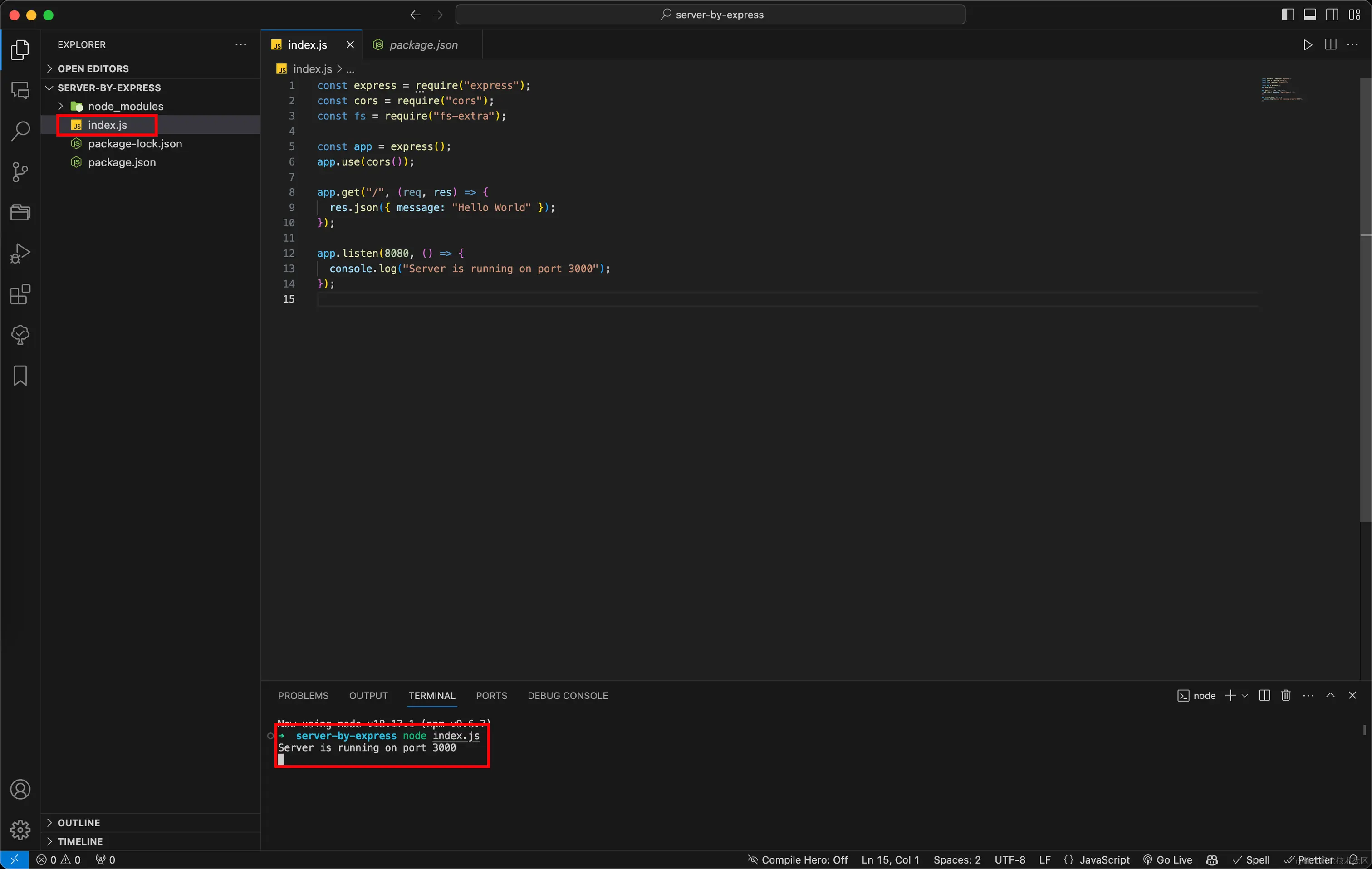Screen dimensions: 1372x869
Task: Expand the TIMELINE section
Action: [151, 841]
